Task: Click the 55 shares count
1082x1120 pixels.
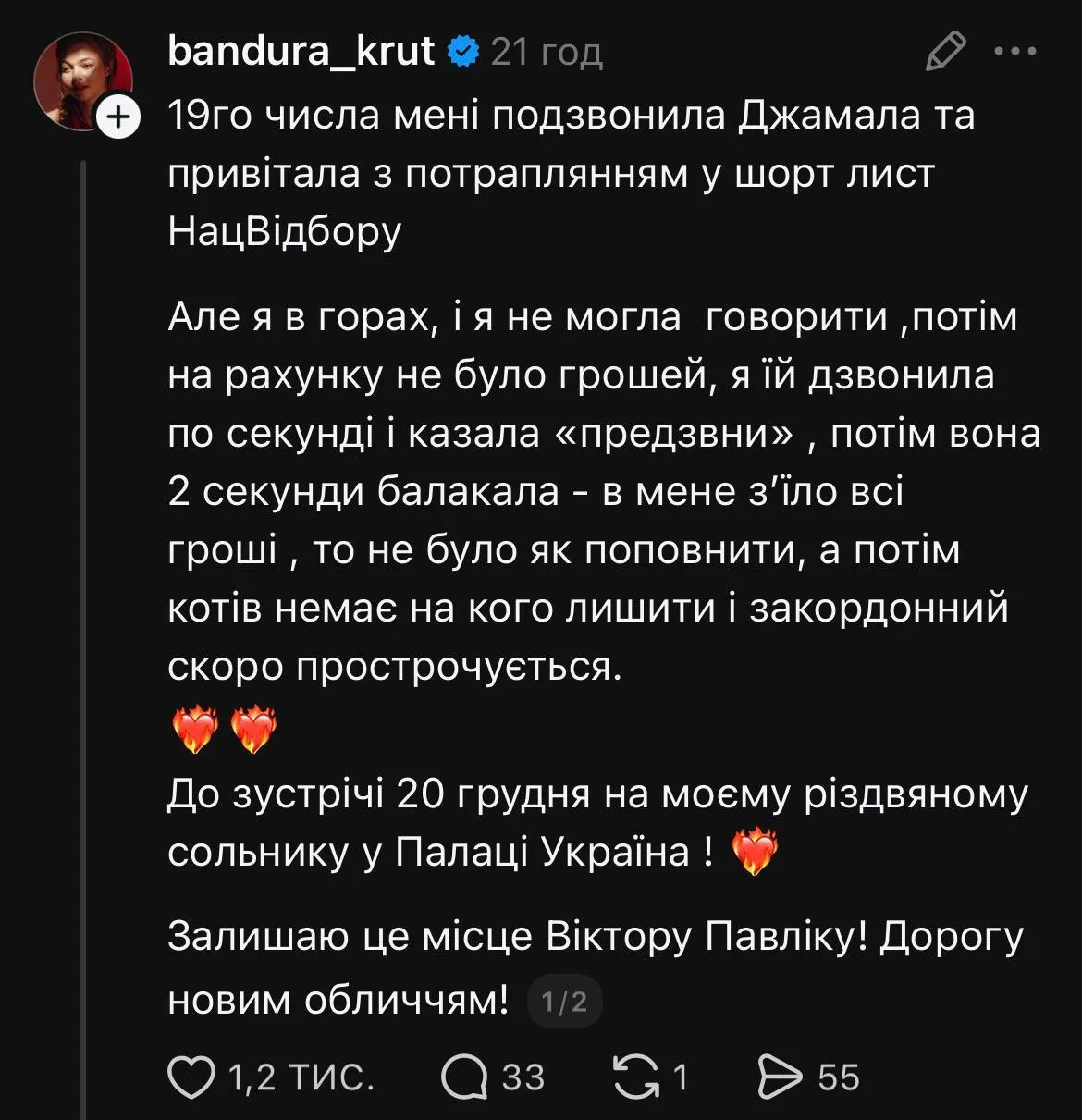Action: (x=839, y=1077)
